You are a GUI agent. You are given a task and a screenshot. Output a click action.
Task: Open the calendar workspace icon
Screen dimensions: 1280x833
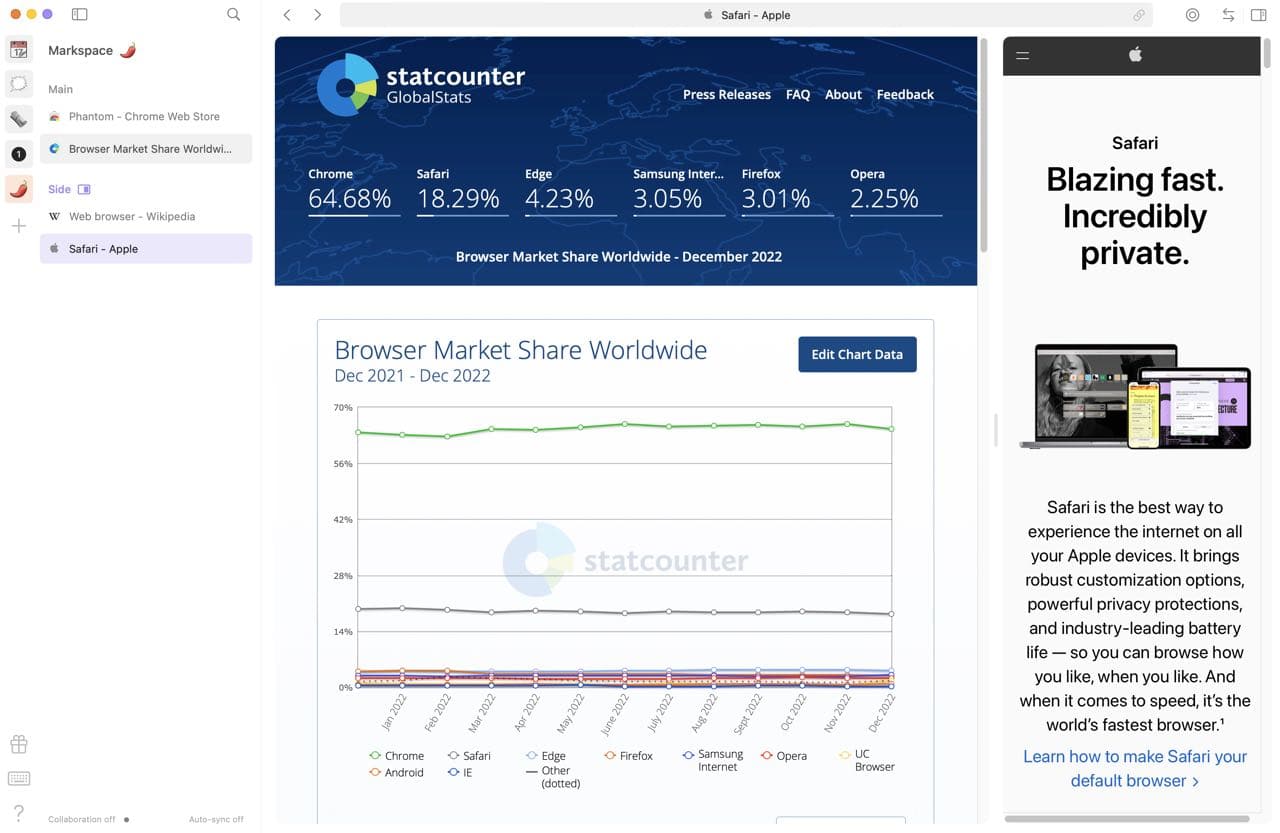pos(18,50)
